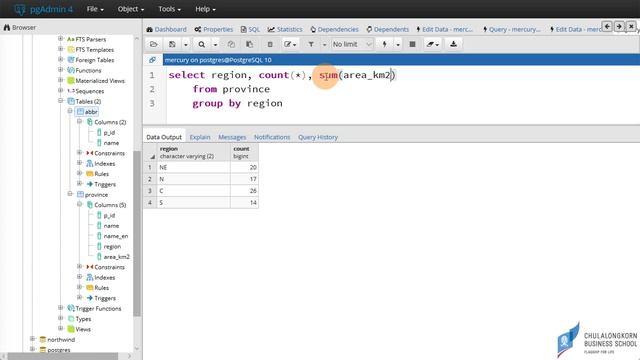Select the name_en column in tree
This screenshot has height=360, width=640.
click(x=116, y=236)
